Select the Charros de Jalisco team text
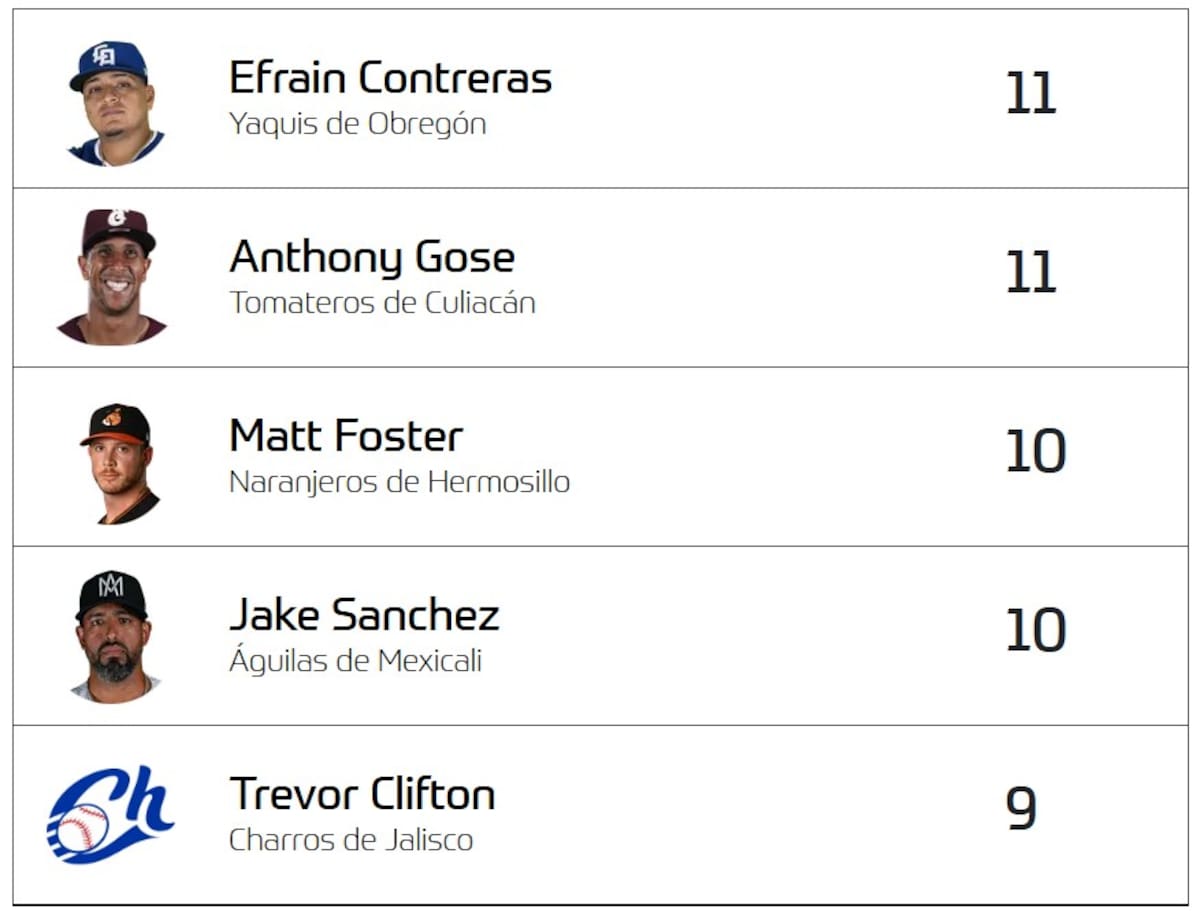1200x916 pixels. point(350,840)
